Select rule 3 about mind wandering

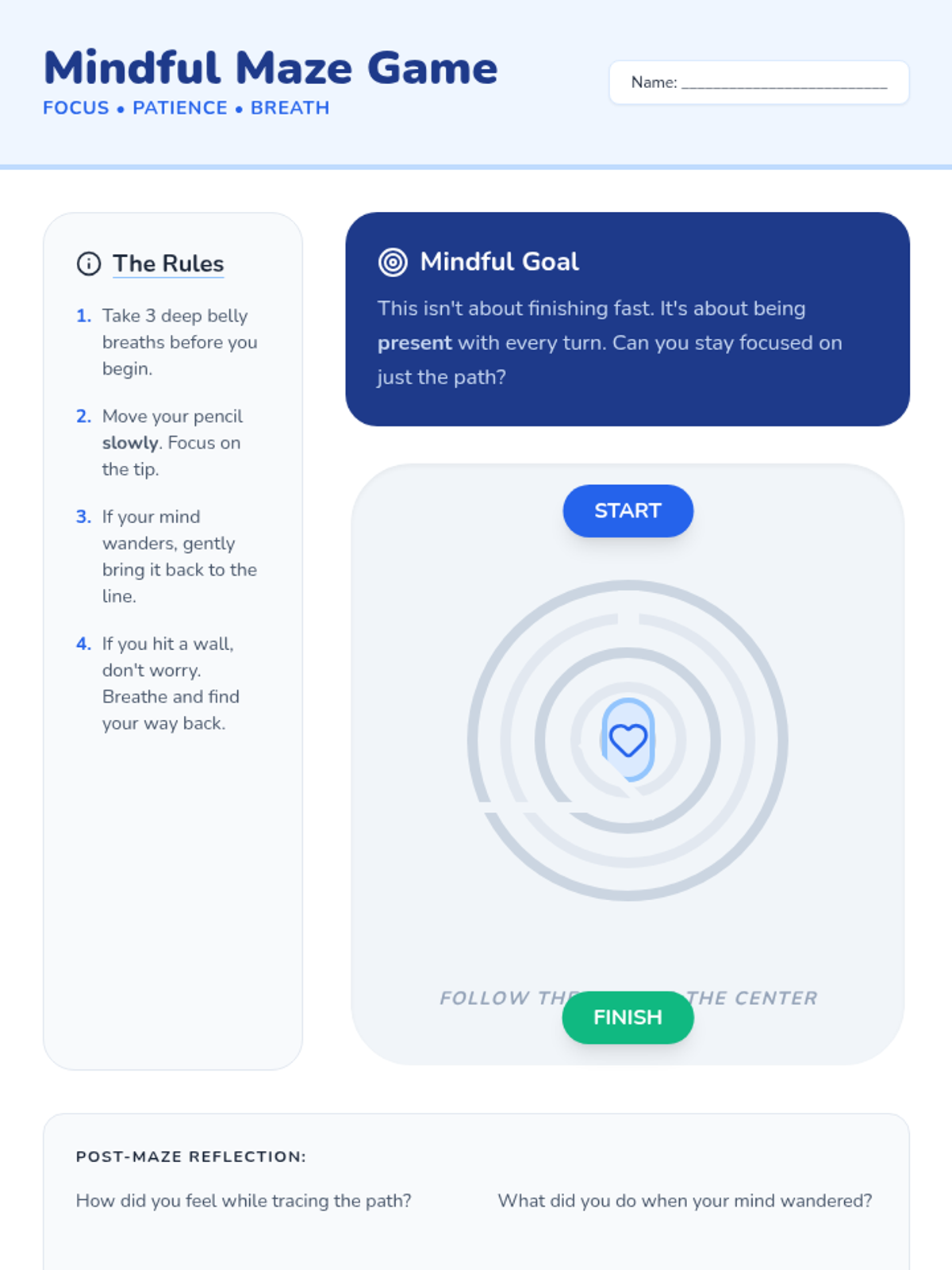coord(167,556)
